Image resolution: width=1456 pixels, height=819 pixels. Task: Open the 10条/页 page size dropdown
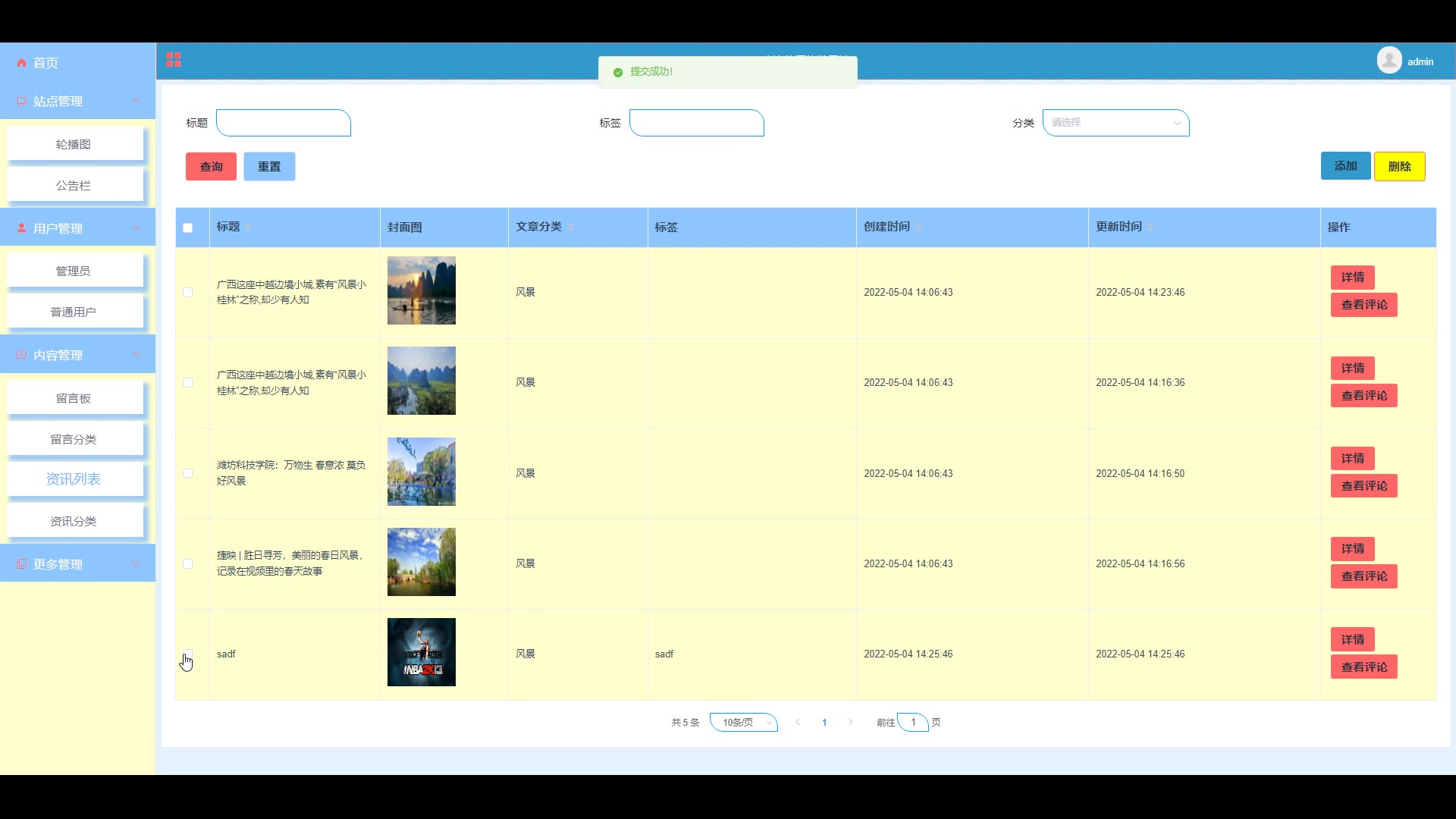point(744,722)
